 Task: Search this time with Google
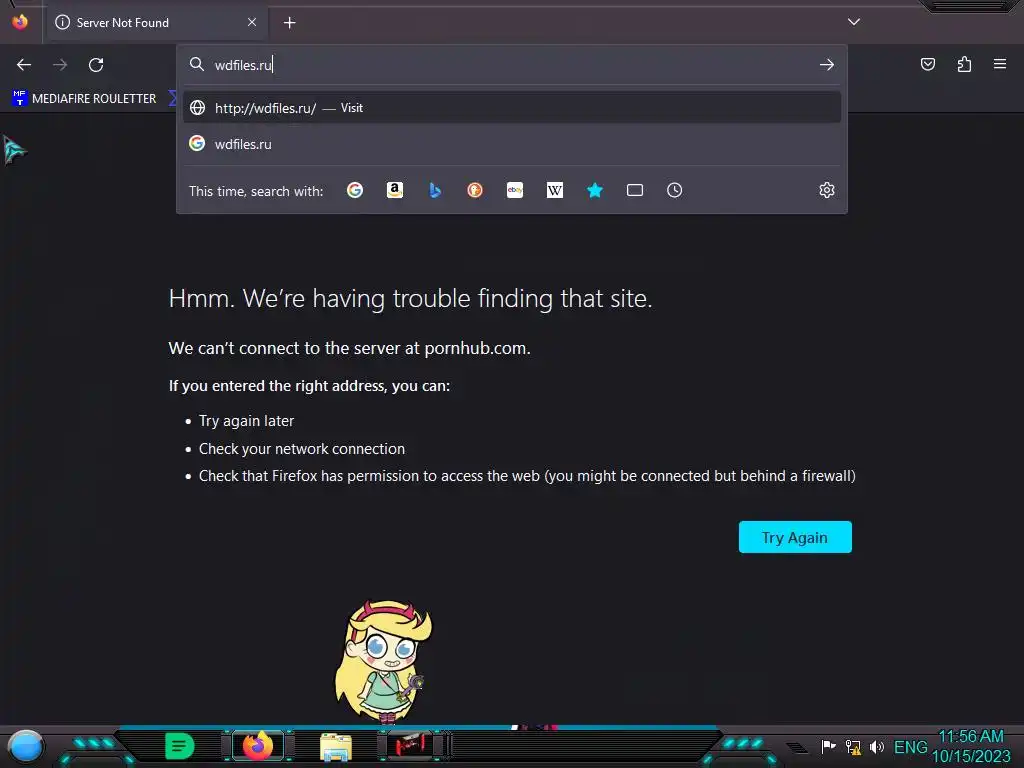[355, 190]
